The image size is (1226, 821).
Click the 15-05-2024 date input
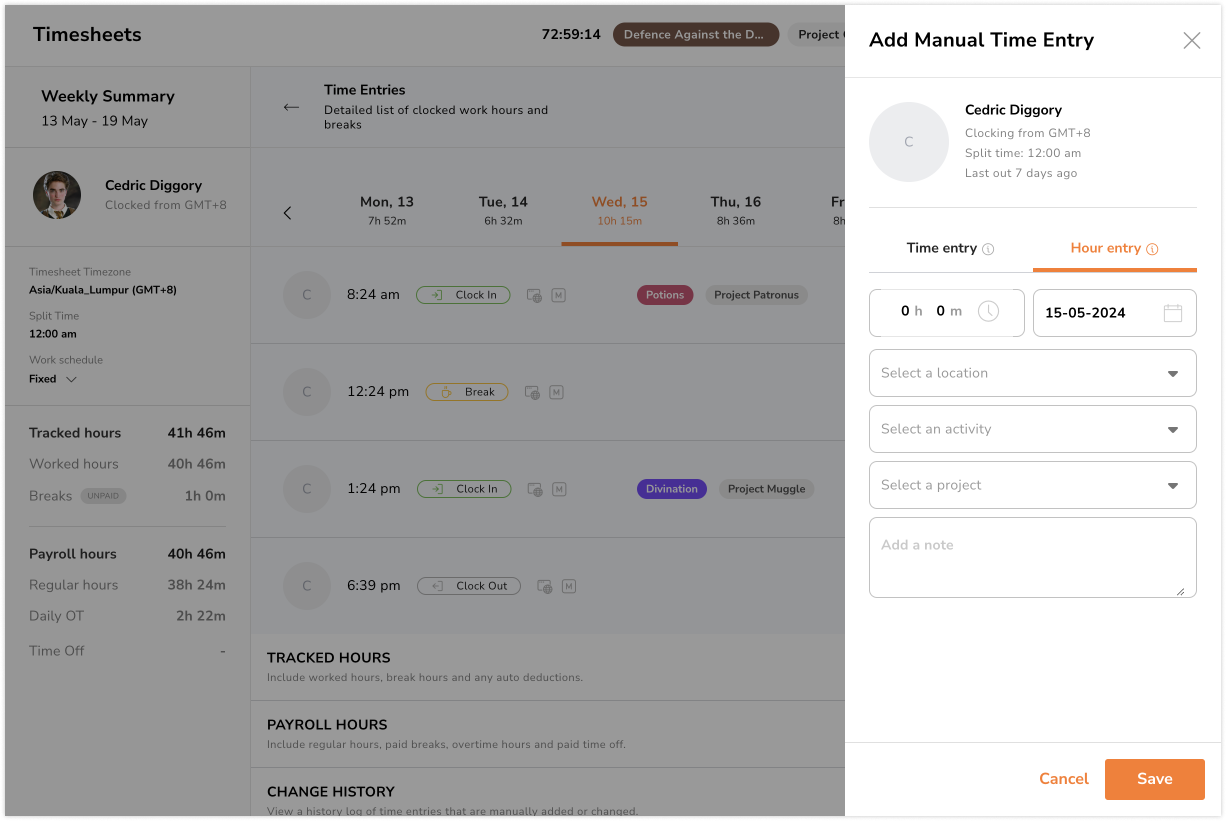pyautogui.click(x=1114, y=312)
